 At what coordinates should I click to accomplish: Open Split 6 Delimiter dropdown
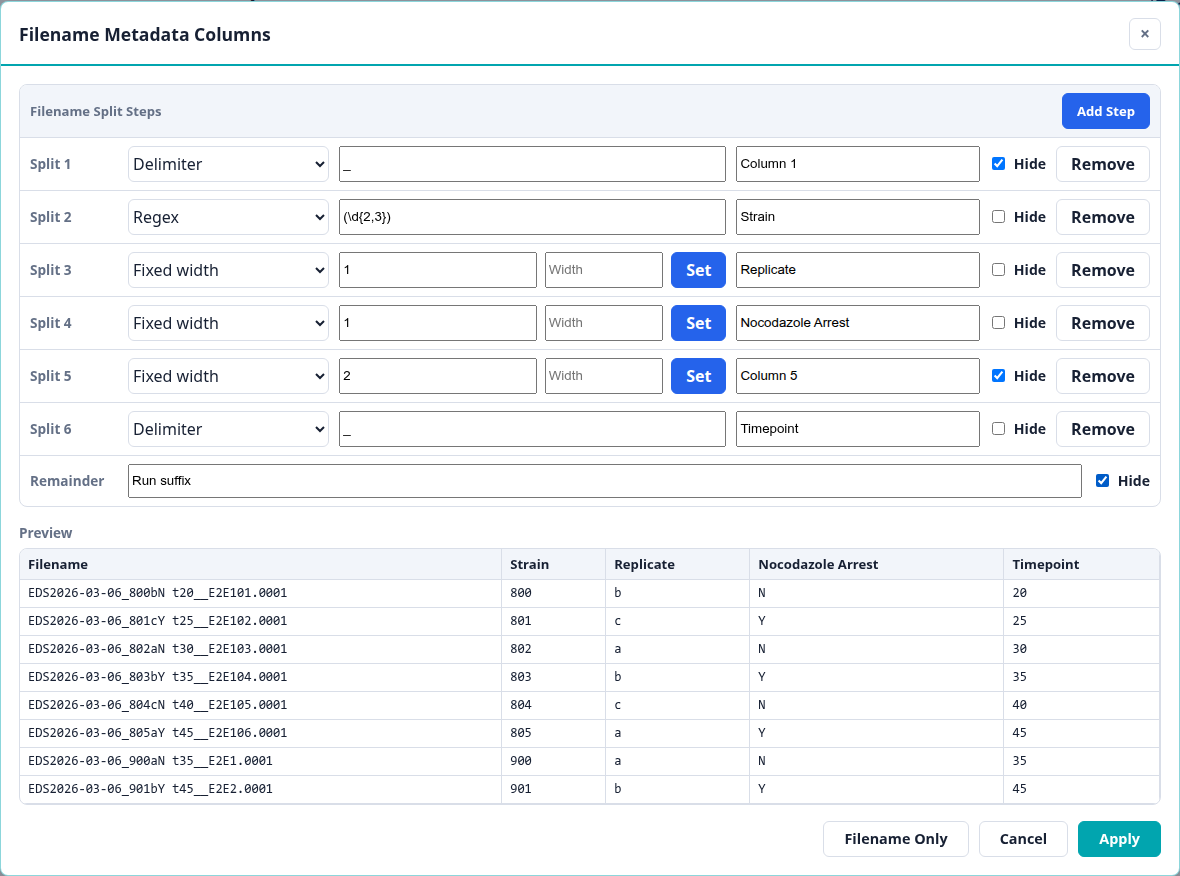[x=228, y=429]
